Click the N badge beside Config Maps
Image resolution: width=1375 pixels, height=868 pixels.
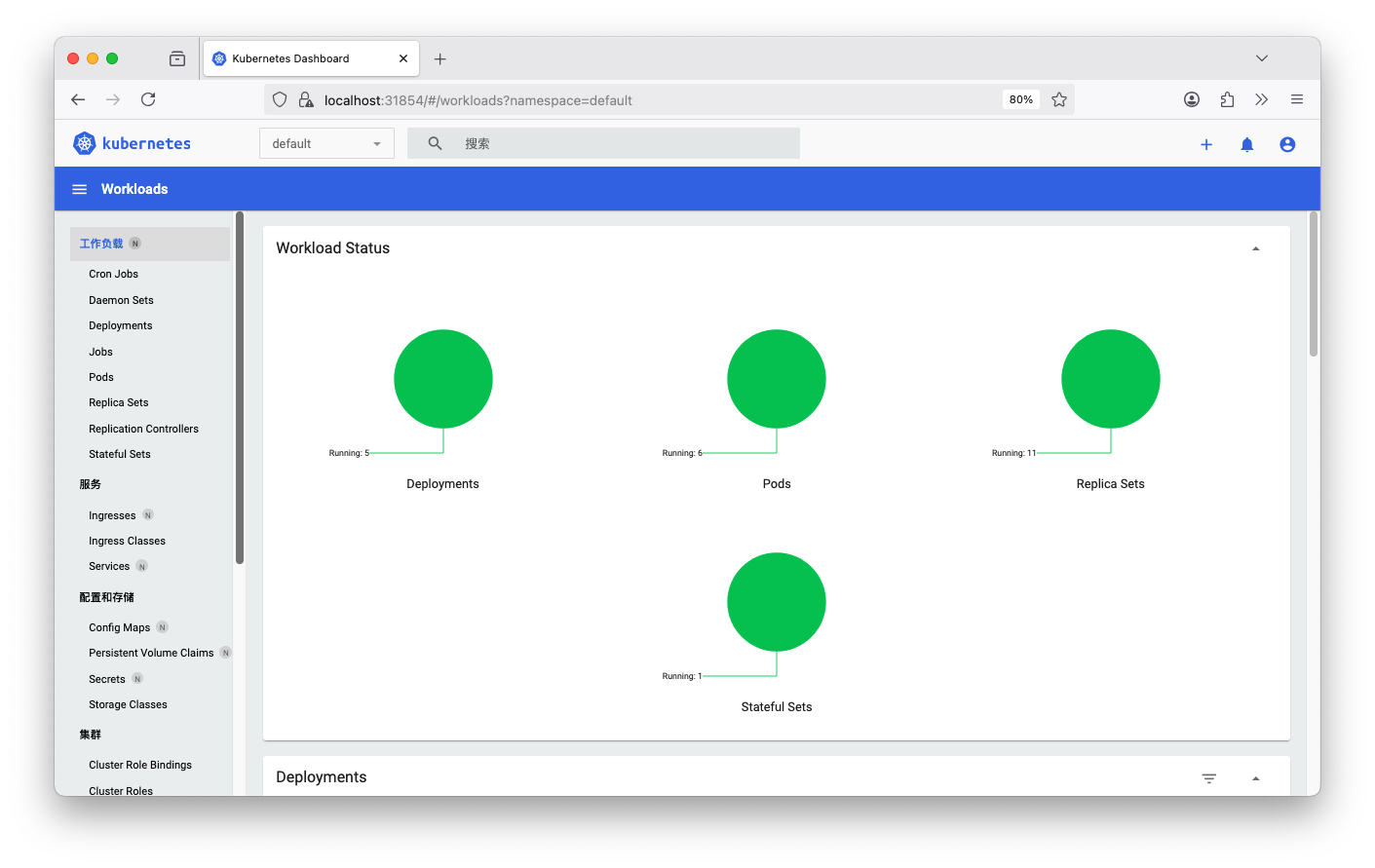163,626
